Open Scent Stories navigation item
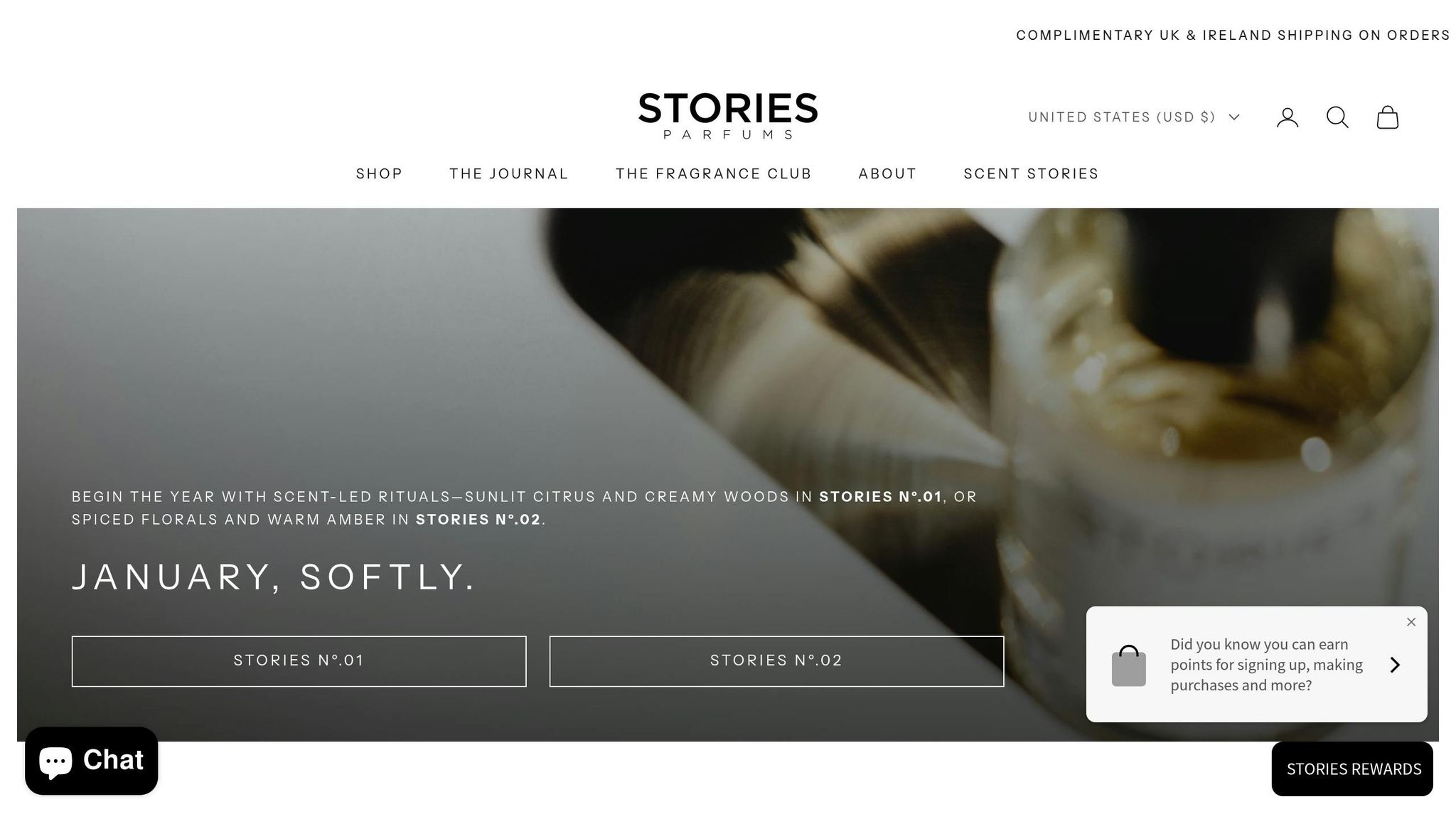This screenshot has width=1456, height=819. pyautogui.click(x=1032, y=173)
